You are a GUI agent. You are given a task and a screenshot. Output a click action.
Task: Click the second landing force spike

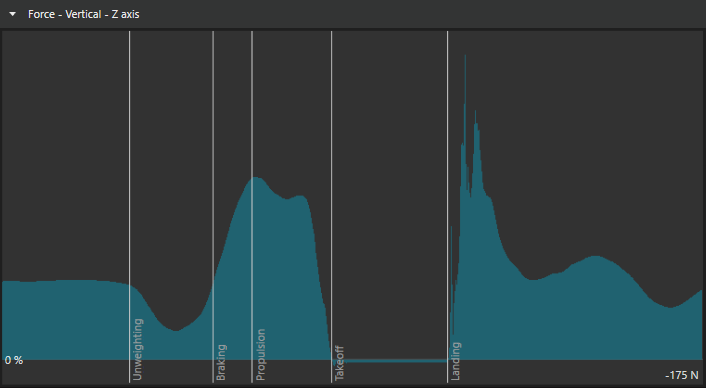pos(475,113)
